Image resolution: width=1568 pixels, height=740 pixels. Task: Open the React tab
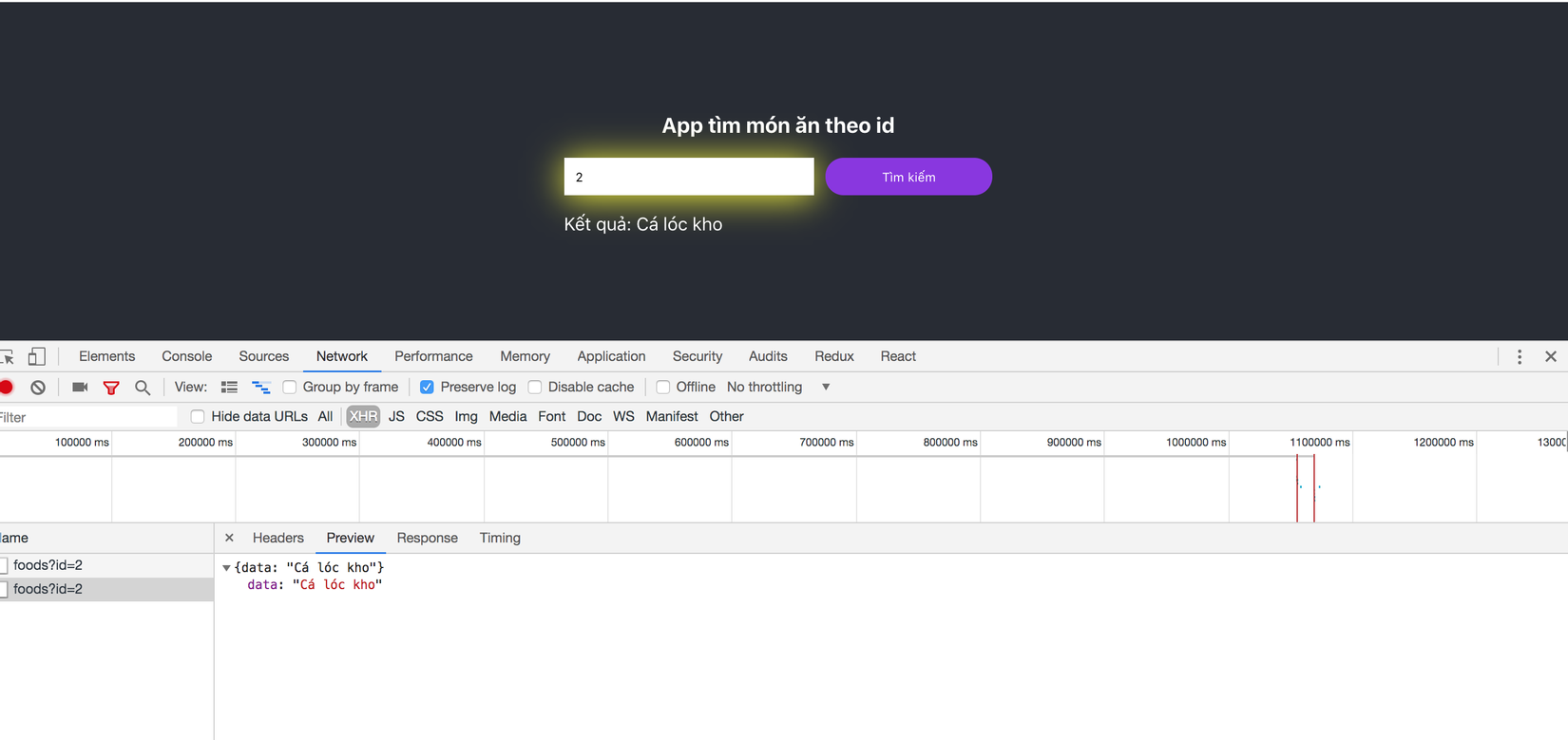pyautogui.click(x=898, y=357)
